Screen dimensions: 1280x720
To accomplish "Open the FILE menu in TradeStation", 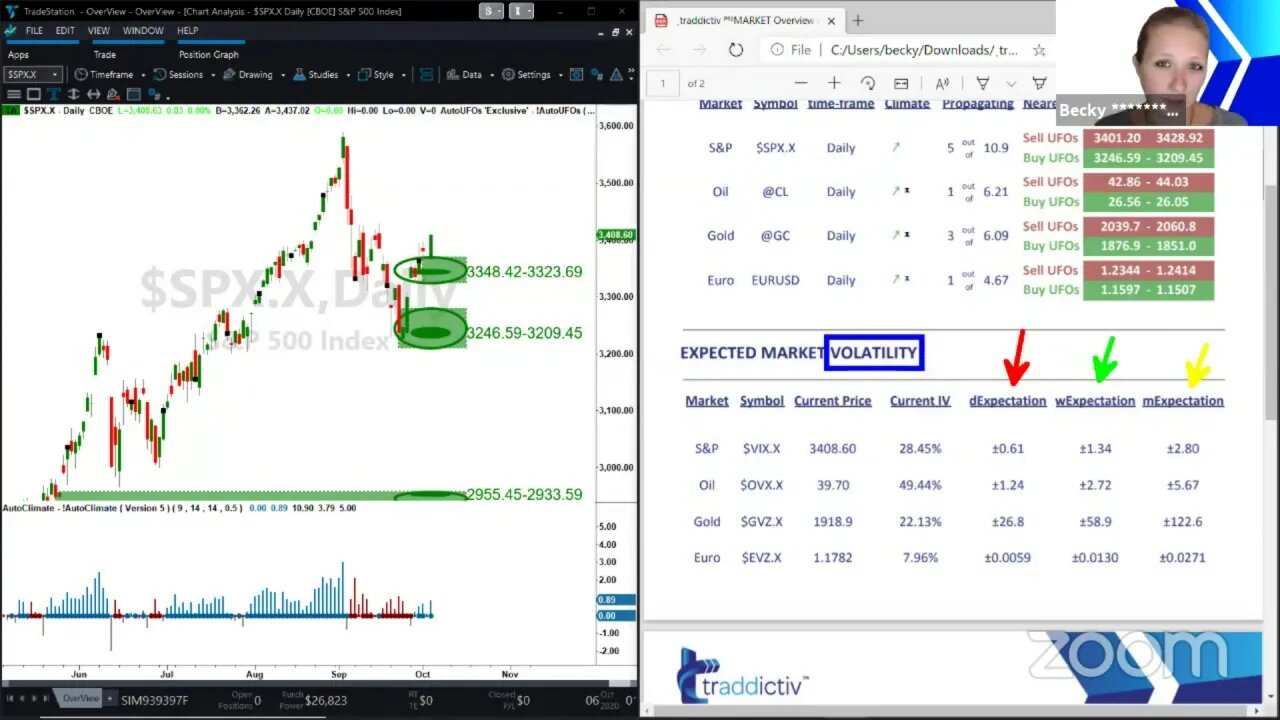I will pos(34,31).
